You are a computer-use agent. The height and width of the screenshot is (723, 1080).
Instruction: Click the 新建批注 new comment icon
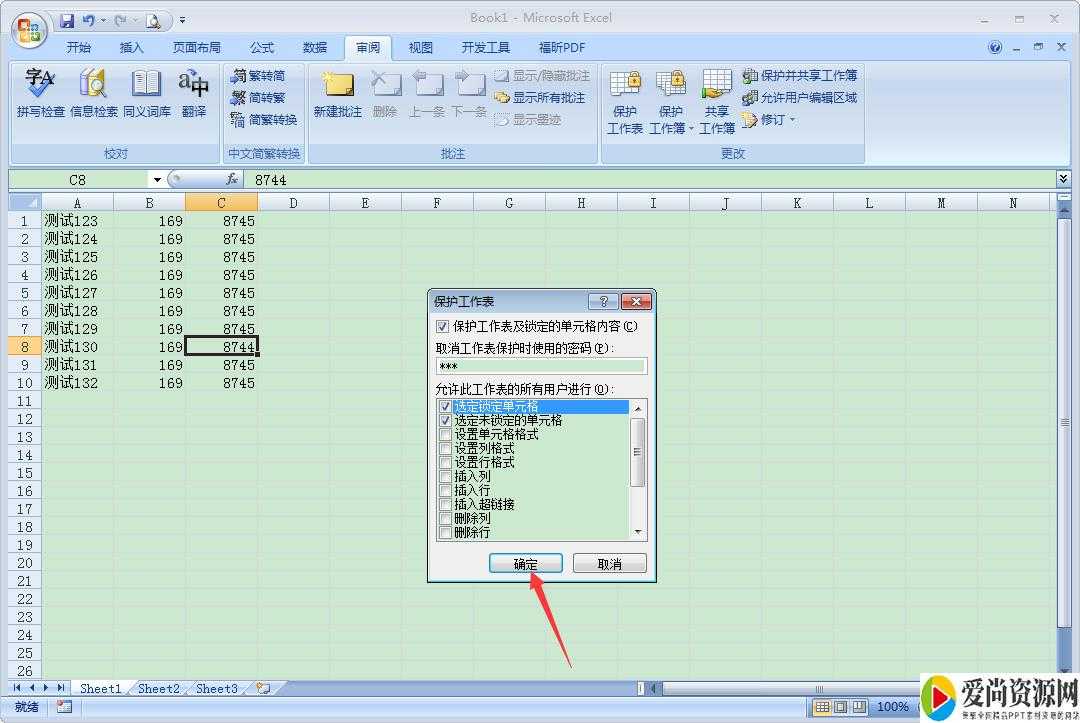tap(337, 93)
